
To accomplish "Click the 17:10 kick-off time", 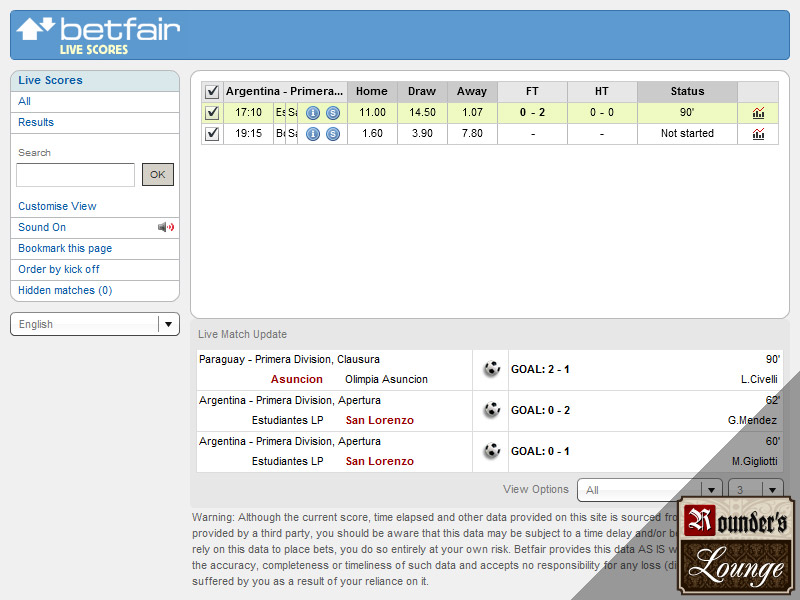I will 248,113.
